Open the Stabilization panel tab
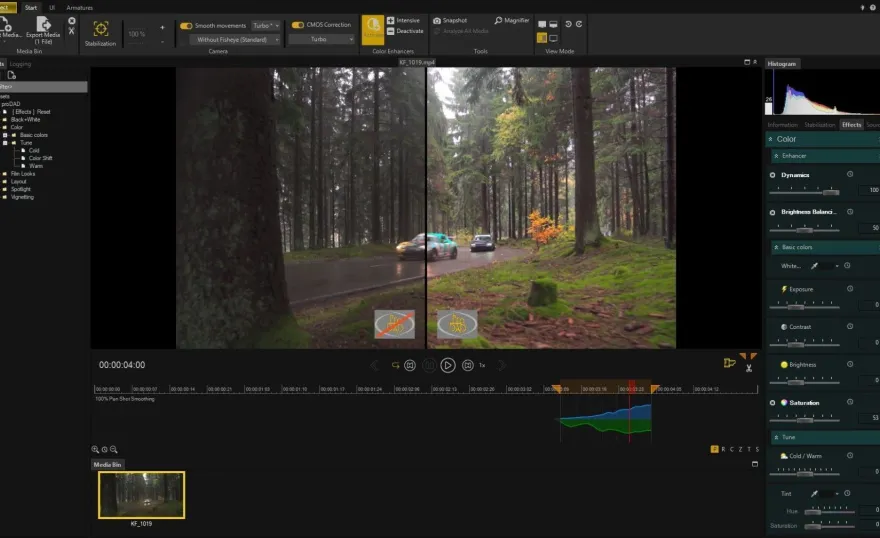 [x=819, y=125]
